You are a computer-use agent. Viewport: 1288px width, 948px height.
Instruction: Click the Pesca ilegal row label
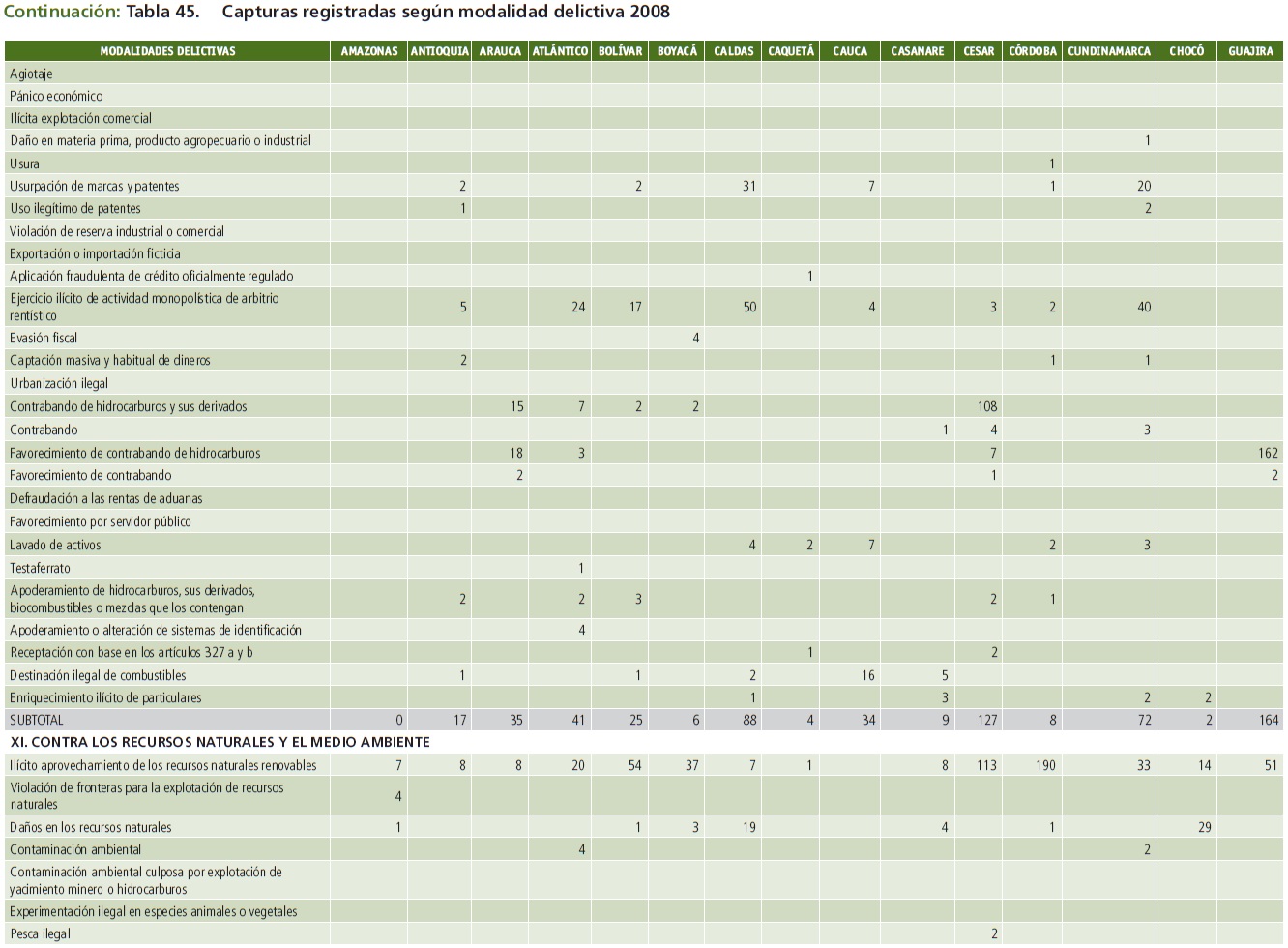click(x=40, y=933)
